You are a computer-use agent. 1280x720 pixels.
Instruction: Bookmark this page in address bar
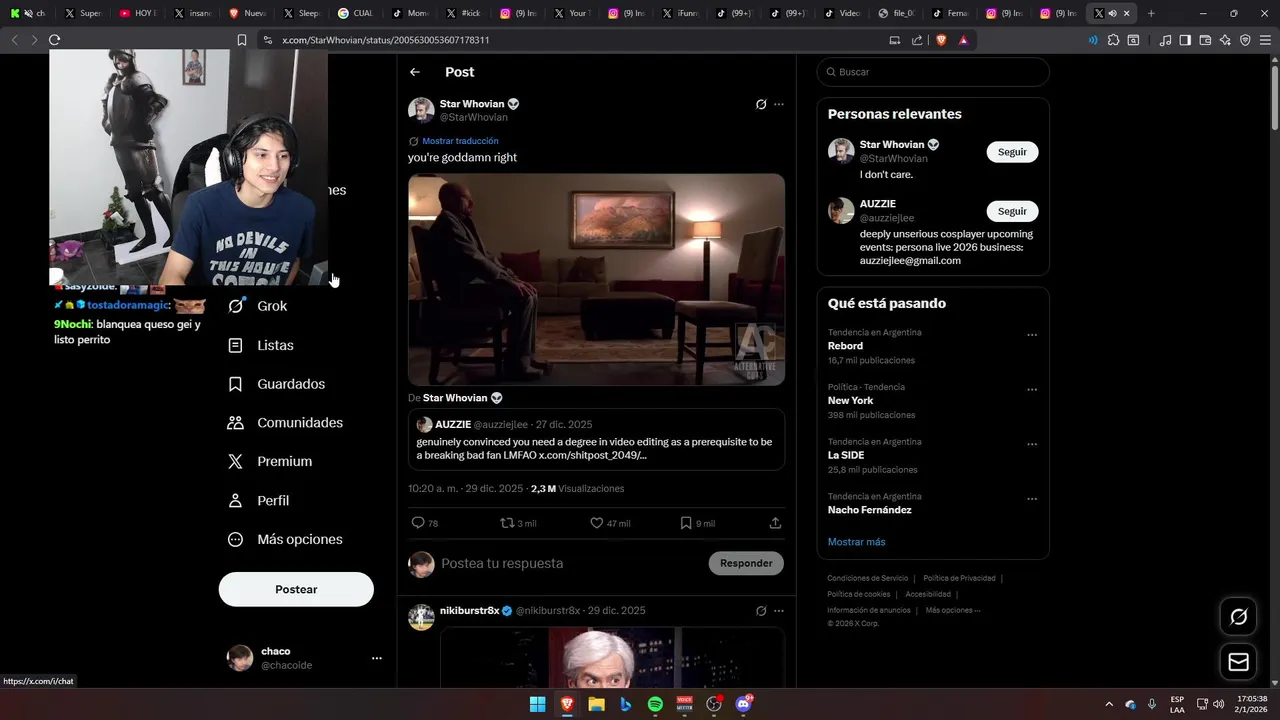241,40
